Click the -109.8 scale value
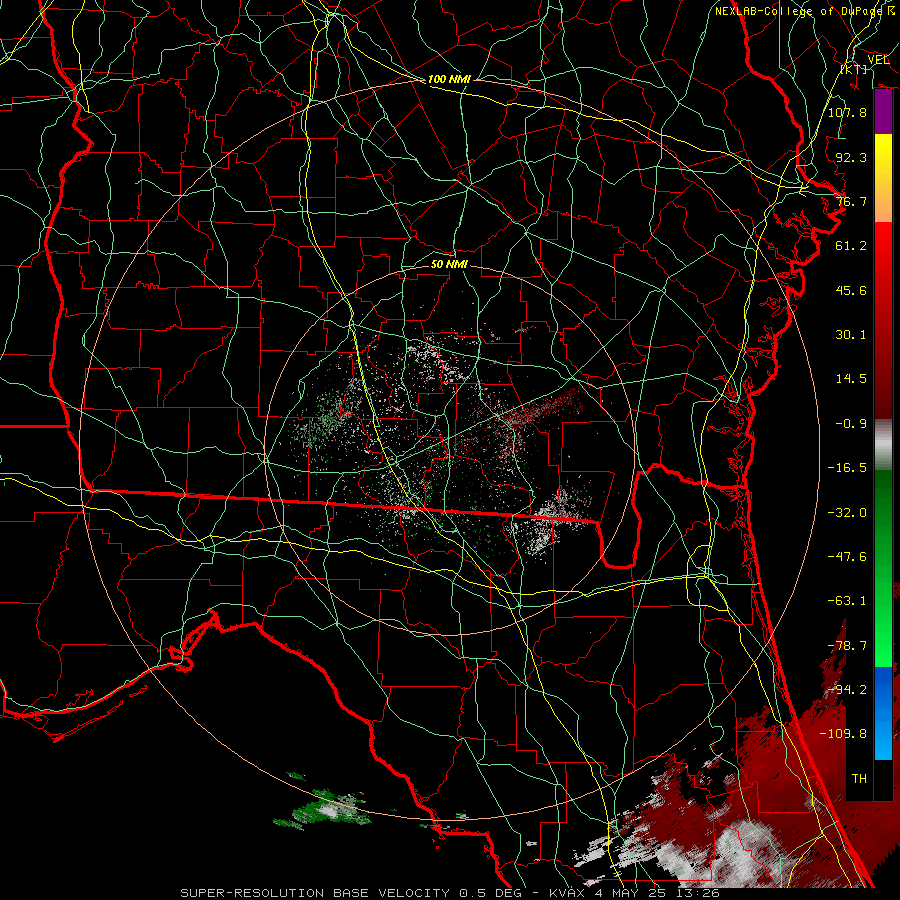 [x=843, y=734]
